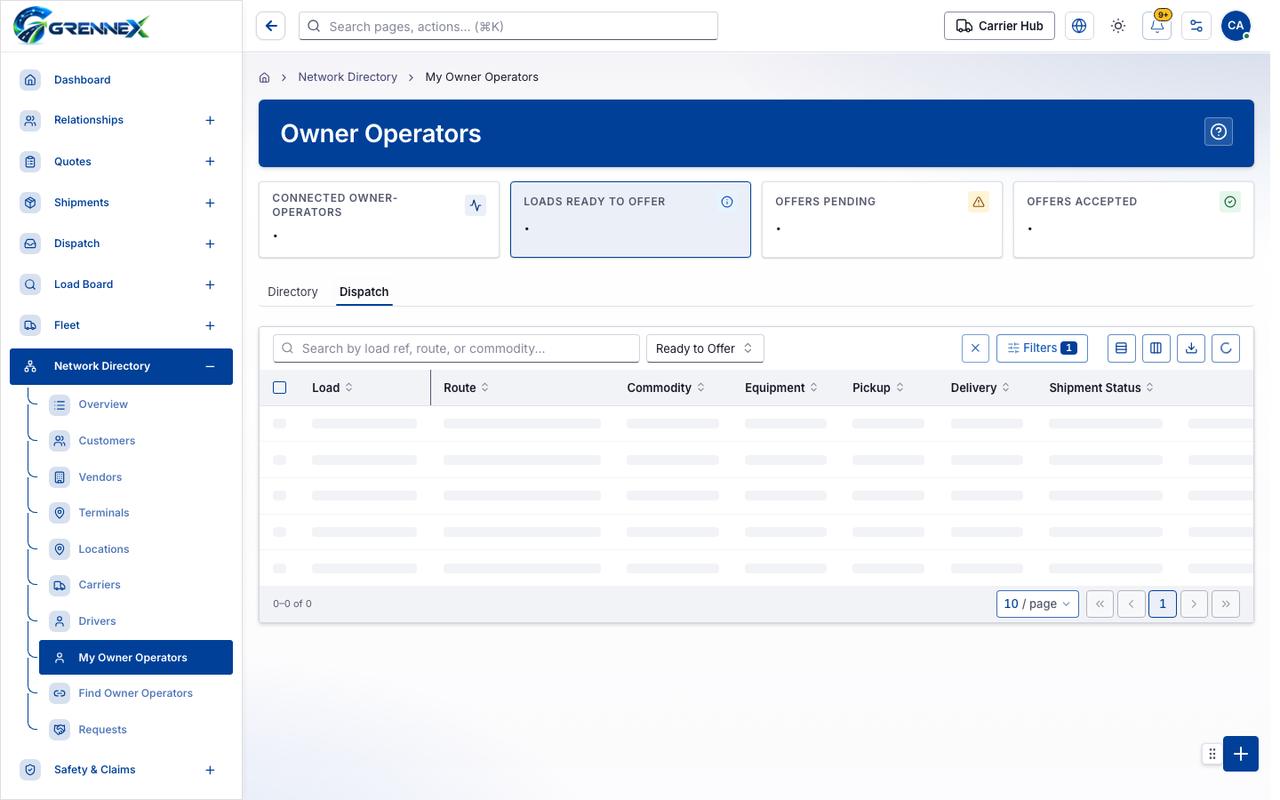Click the floating plus add button
The image size is (1280, 800).
point(1240,754)
